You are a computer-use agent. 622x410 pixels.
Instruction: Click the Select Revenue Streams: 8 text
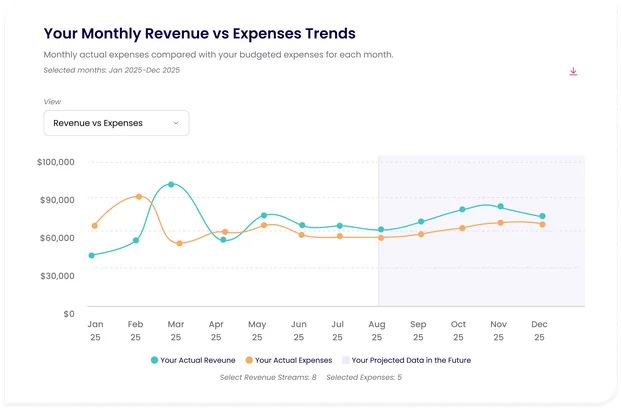(x=268, y=377)
